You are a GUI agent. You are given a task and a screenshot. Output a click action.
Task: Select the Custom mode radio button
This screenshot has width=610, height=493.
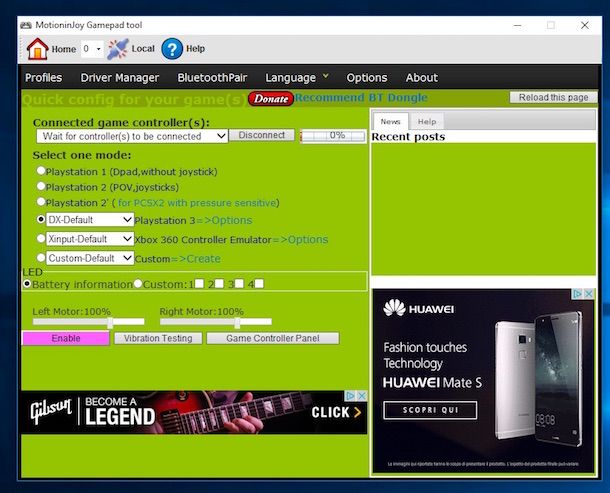[41, 257]
